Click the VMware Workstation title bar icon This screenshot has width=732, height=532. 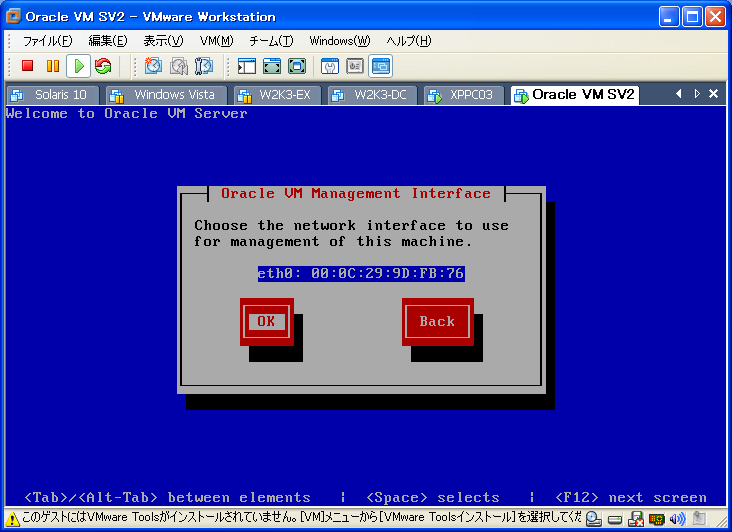click(14, 16)
